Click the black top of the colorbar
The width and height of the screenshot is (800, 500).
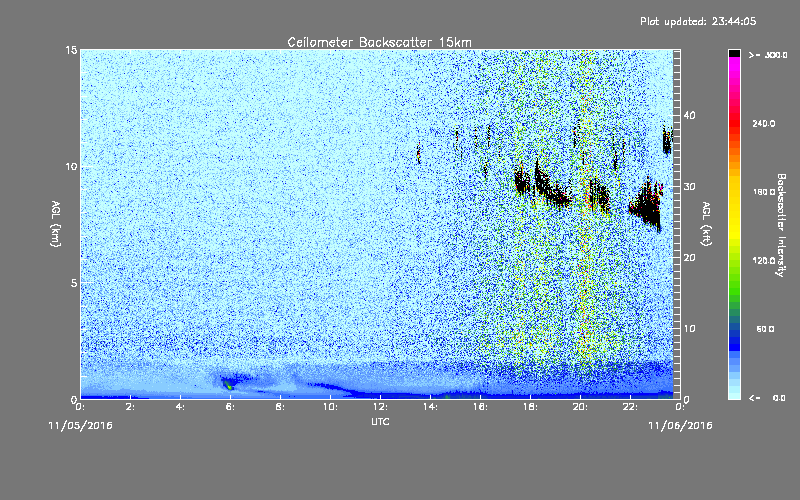(x=734, y=53)
